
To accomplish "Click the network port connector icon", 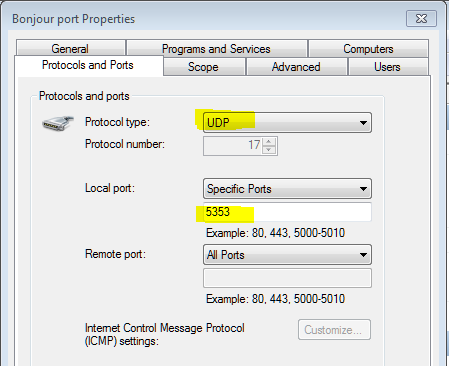I will tap(58, 123).
